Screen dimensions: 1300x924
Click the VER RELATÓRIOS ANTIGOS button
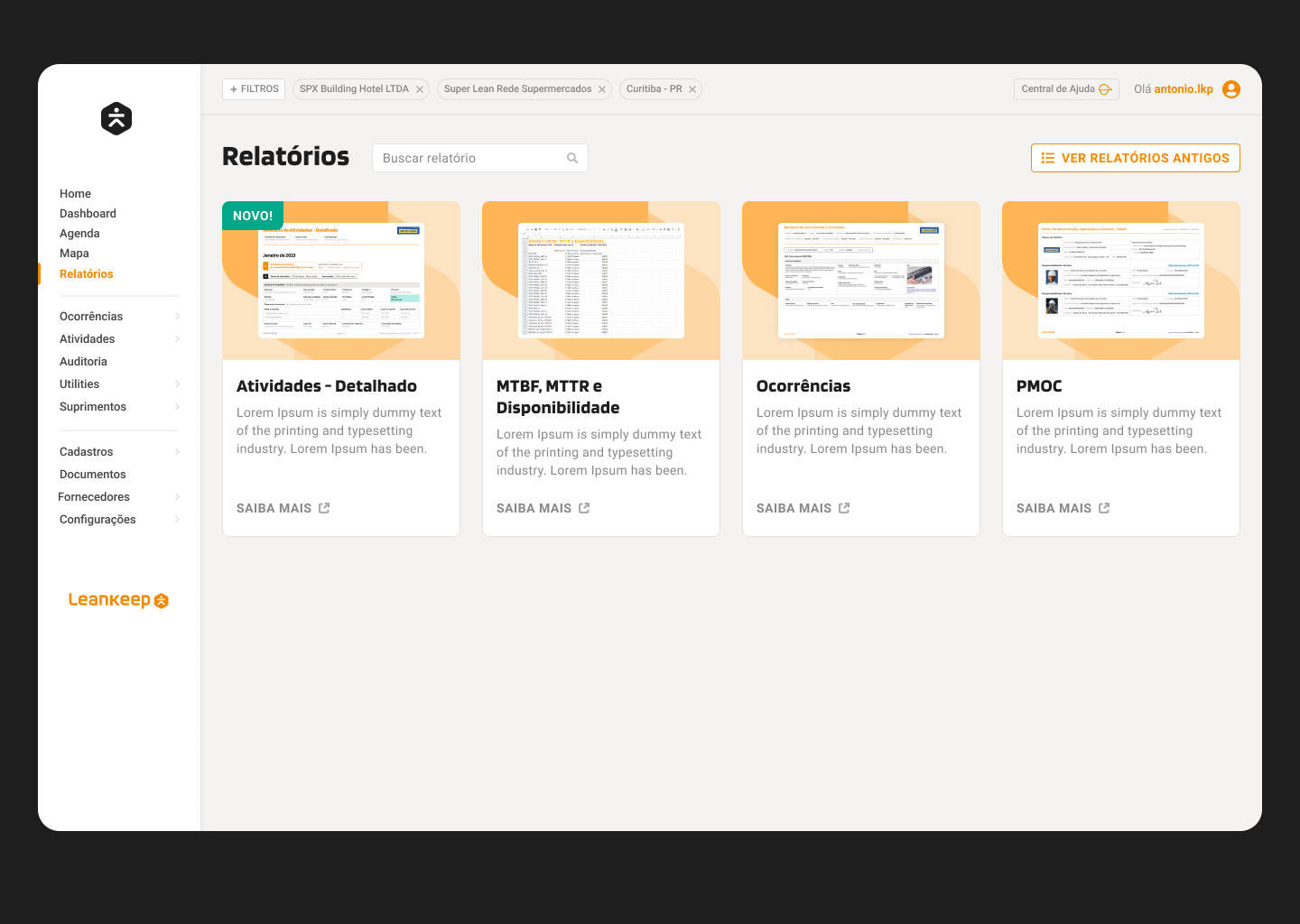1135,157
